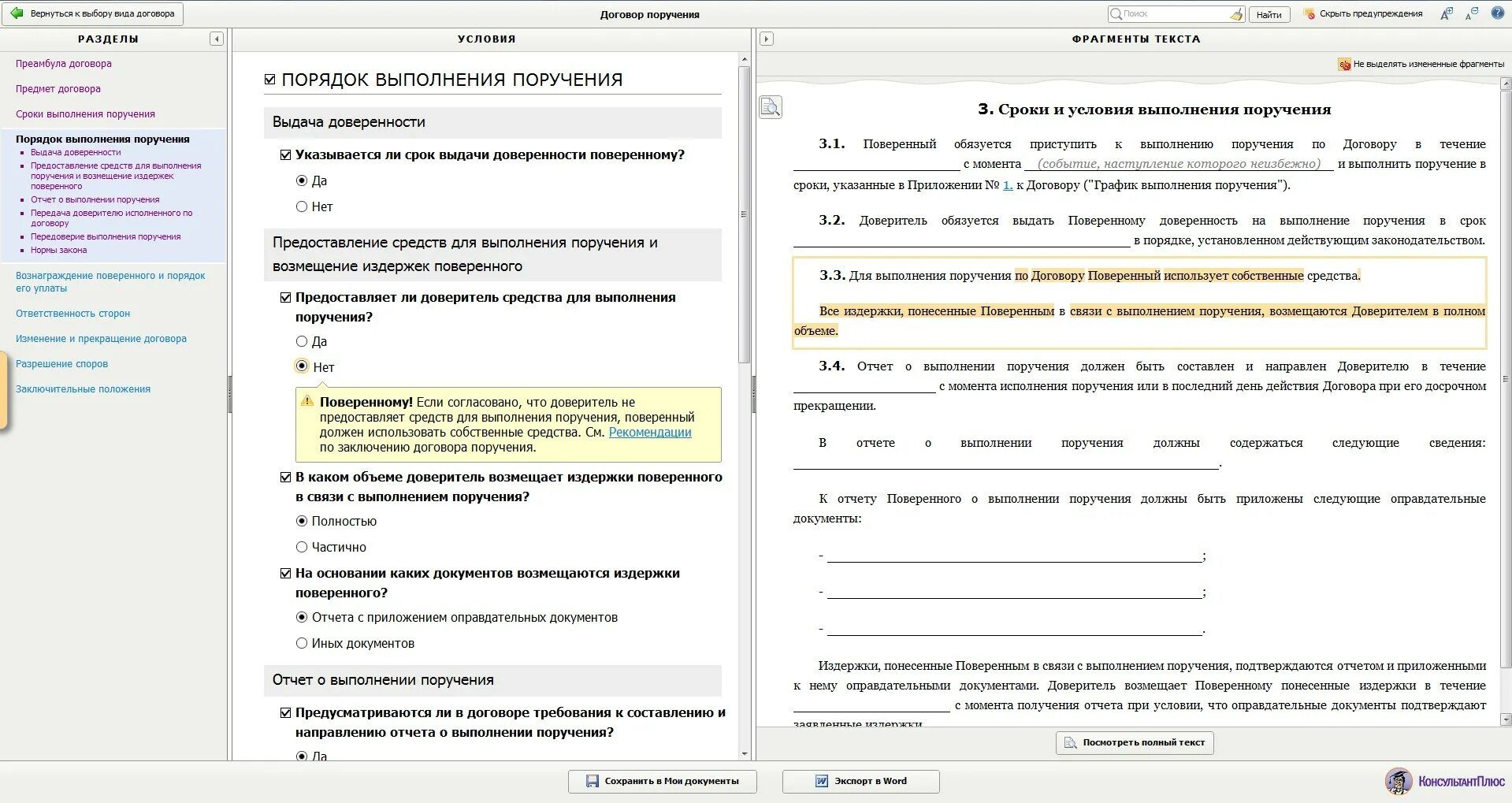Toggle checkbox for Предоставляет ли доверитель средства
The width and height of the screenshot is (1512, 803).
coord(286,298)
